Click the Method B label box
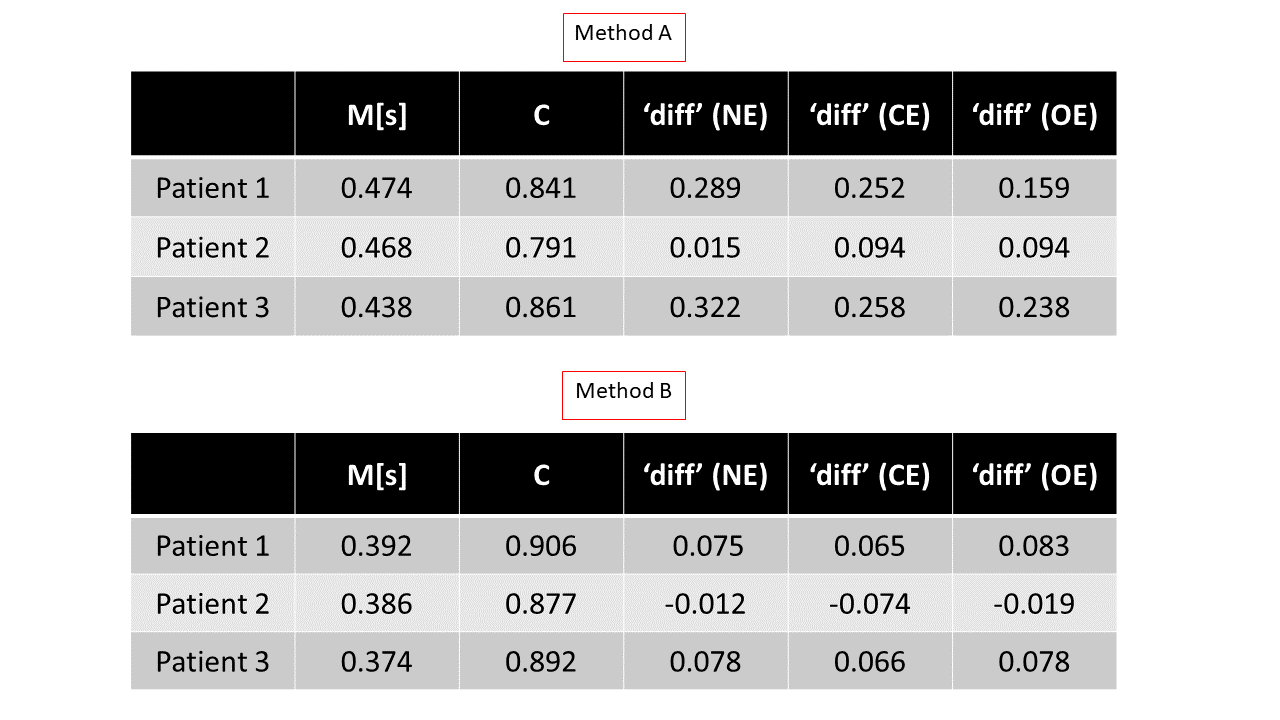The height and width of the screenshot is (720, 1280). pos(623,392)
